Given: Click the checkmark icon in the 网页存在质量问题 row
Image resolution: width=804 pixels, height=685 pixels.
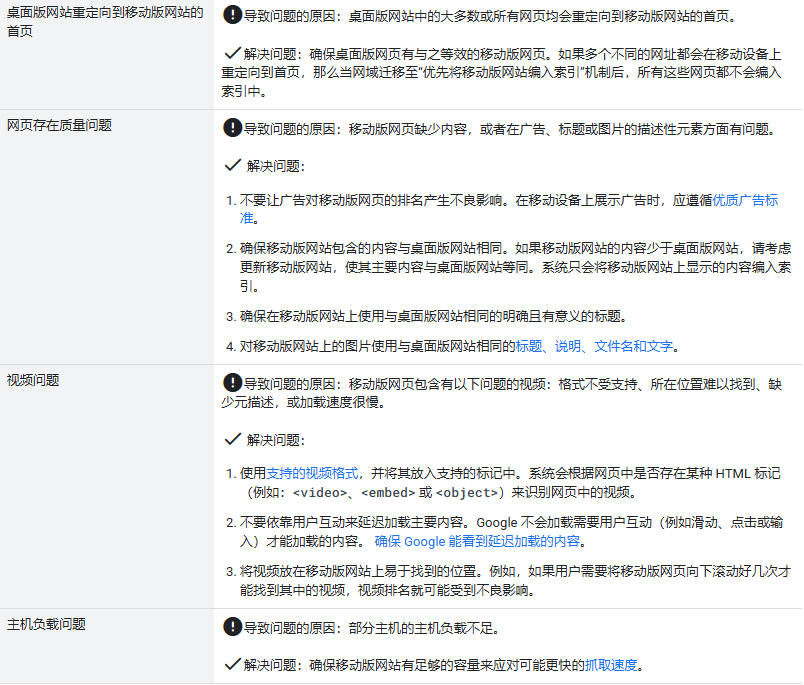Looking at the screenshot, I should [x=233, y=164].
